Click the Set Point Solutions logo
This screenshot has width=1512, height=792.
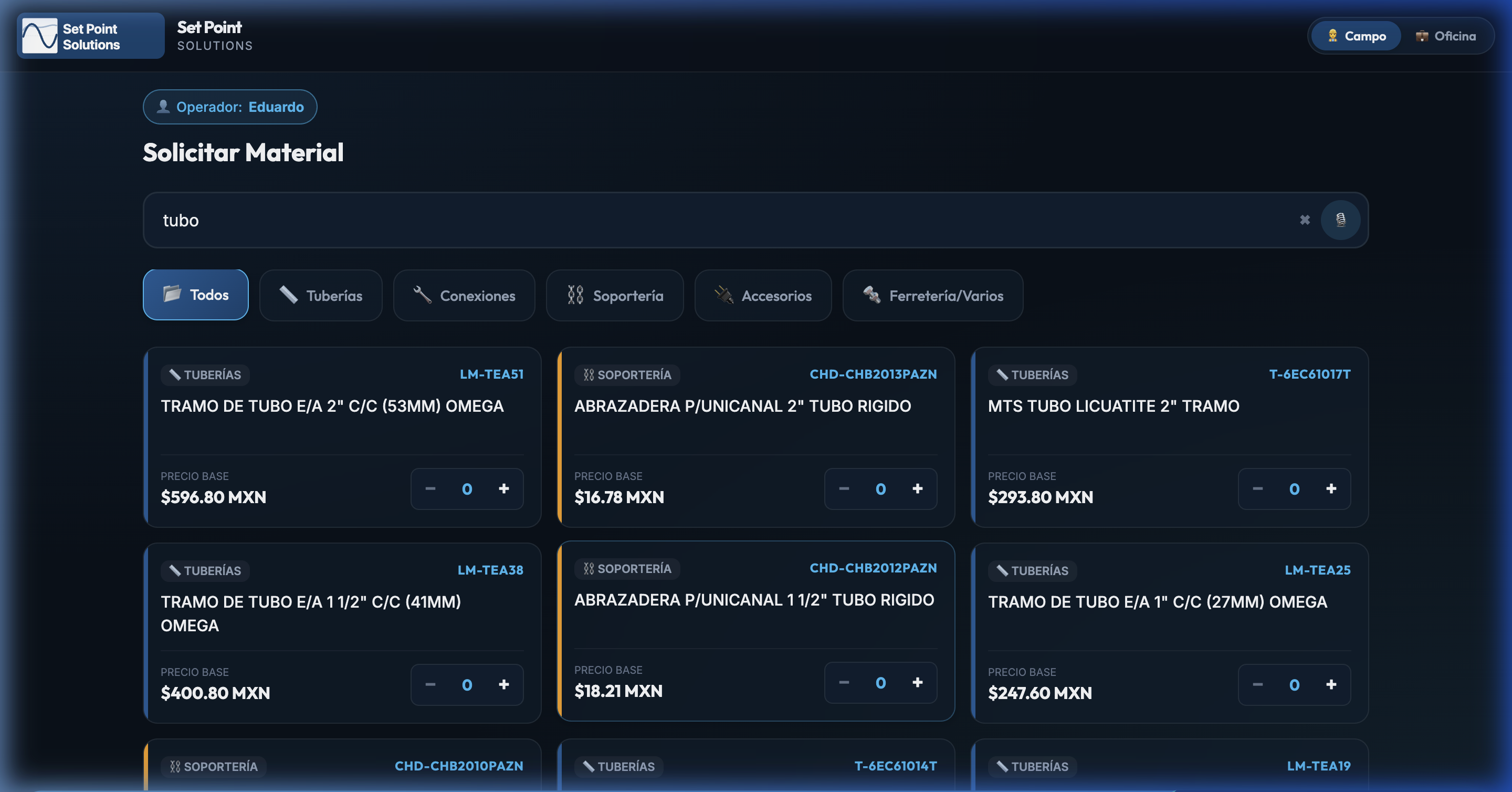pyautogui.click(x=90, y=36)
